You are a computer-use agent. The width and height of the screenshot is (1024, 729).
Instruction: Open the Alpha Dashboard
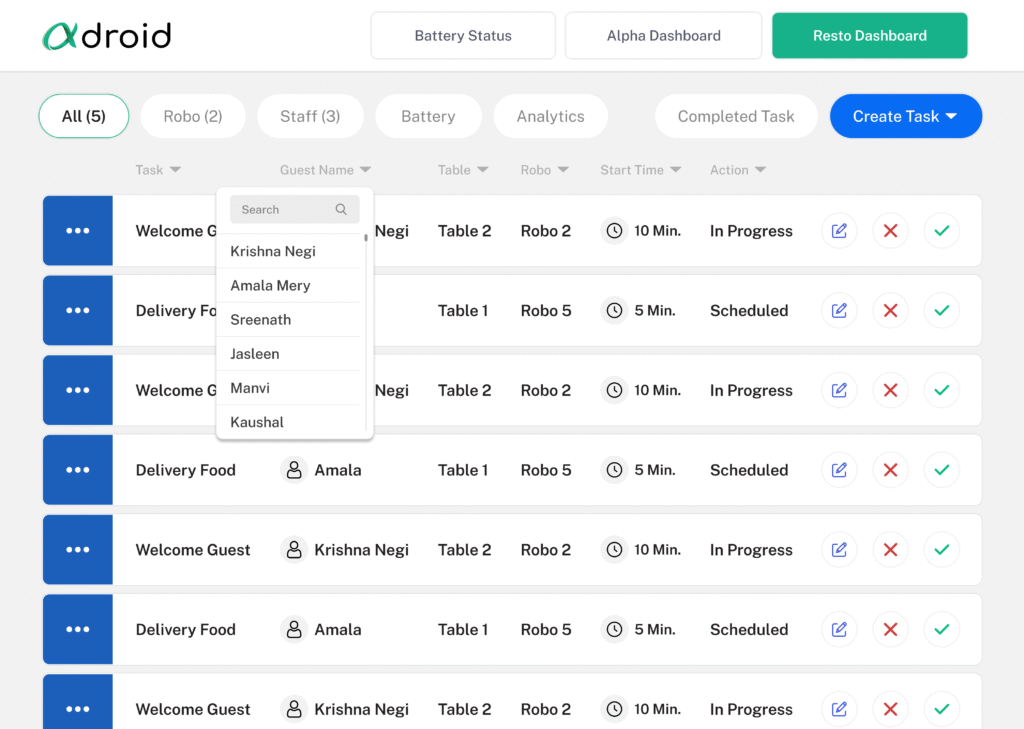[663, 36]
